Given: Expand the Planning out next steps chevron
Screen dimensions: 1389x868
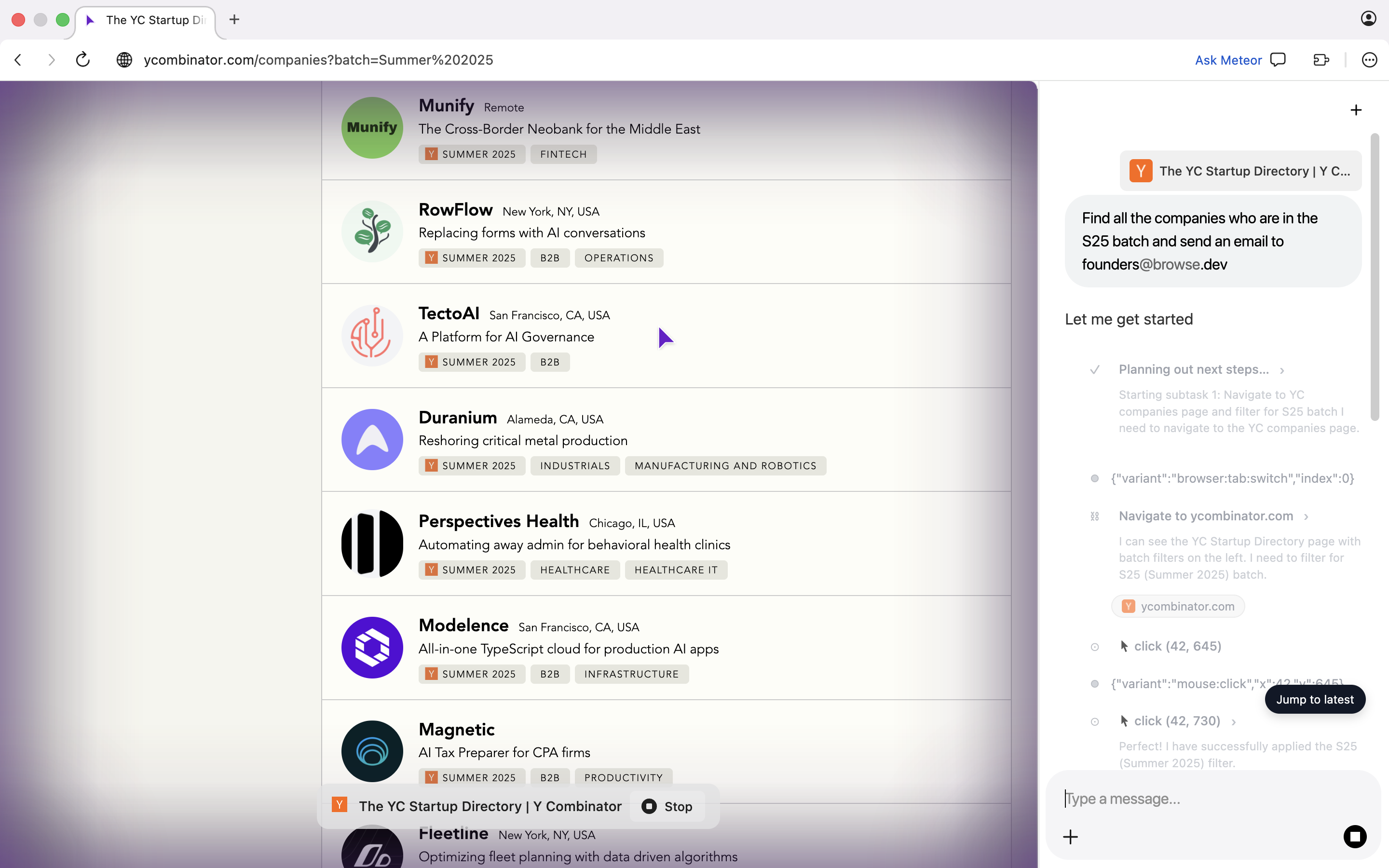Looking at the screenshot, I should click(x=1281, y=370).
